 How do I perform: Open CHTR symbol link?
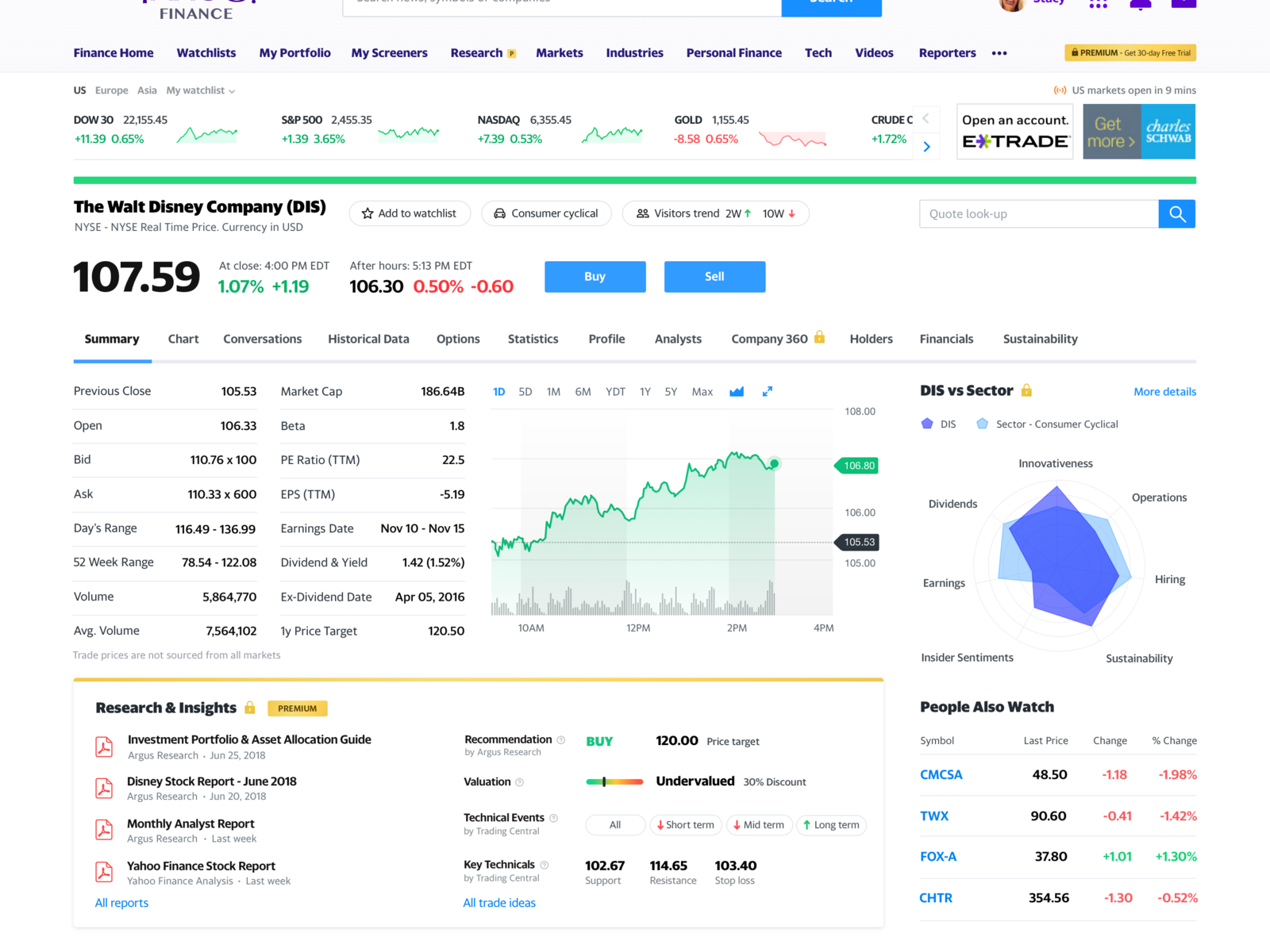(x=936, y=898)
